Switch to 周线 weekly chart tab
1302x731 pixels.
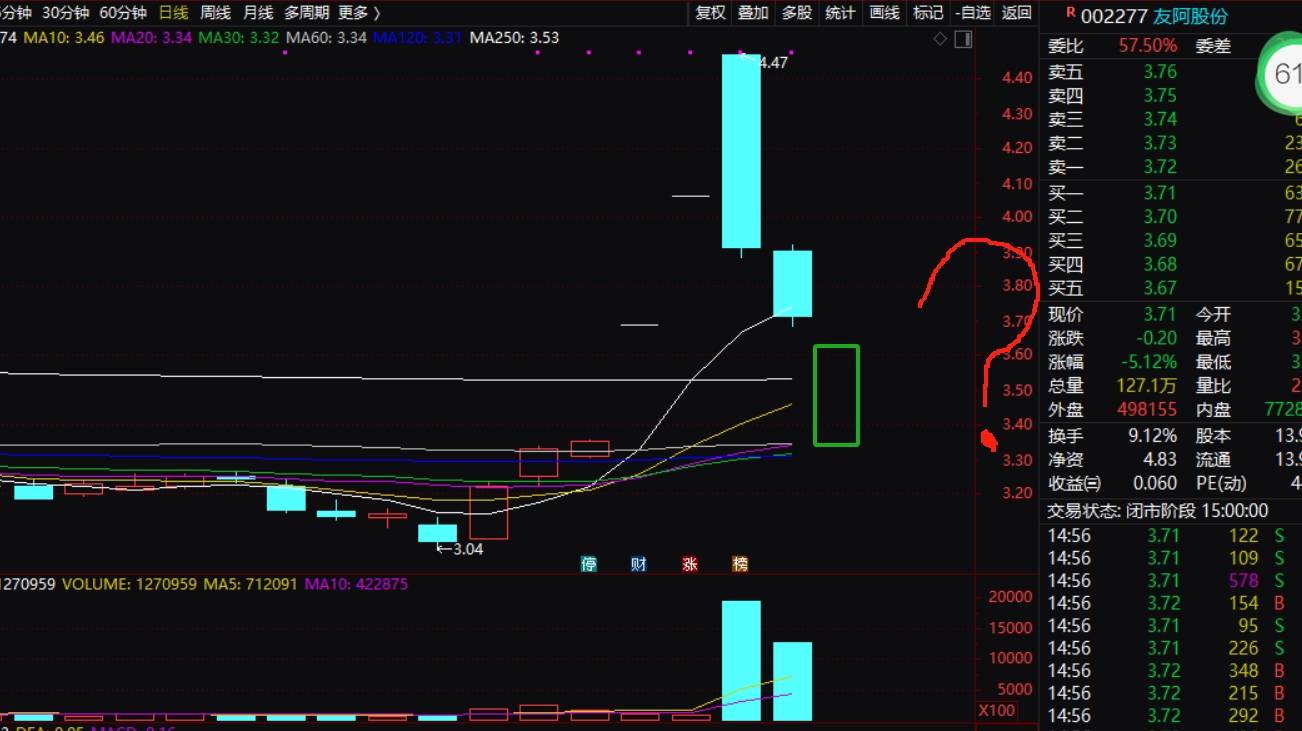(x=215, y=13)
